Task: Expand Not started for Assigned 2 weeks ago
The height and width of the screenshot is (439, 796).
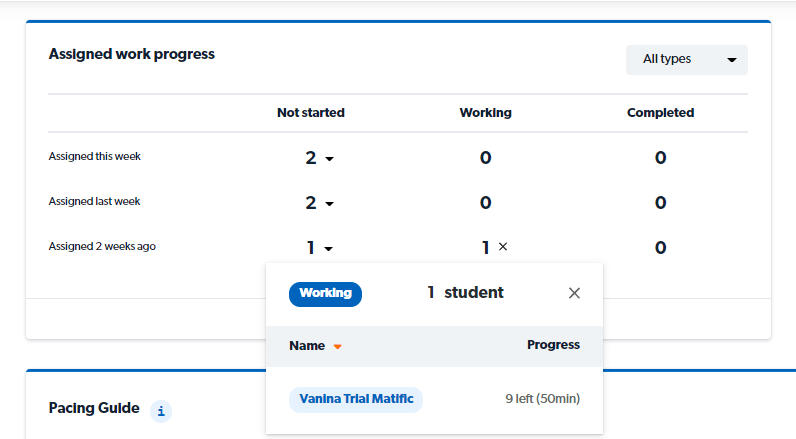Action: [319, 248]
